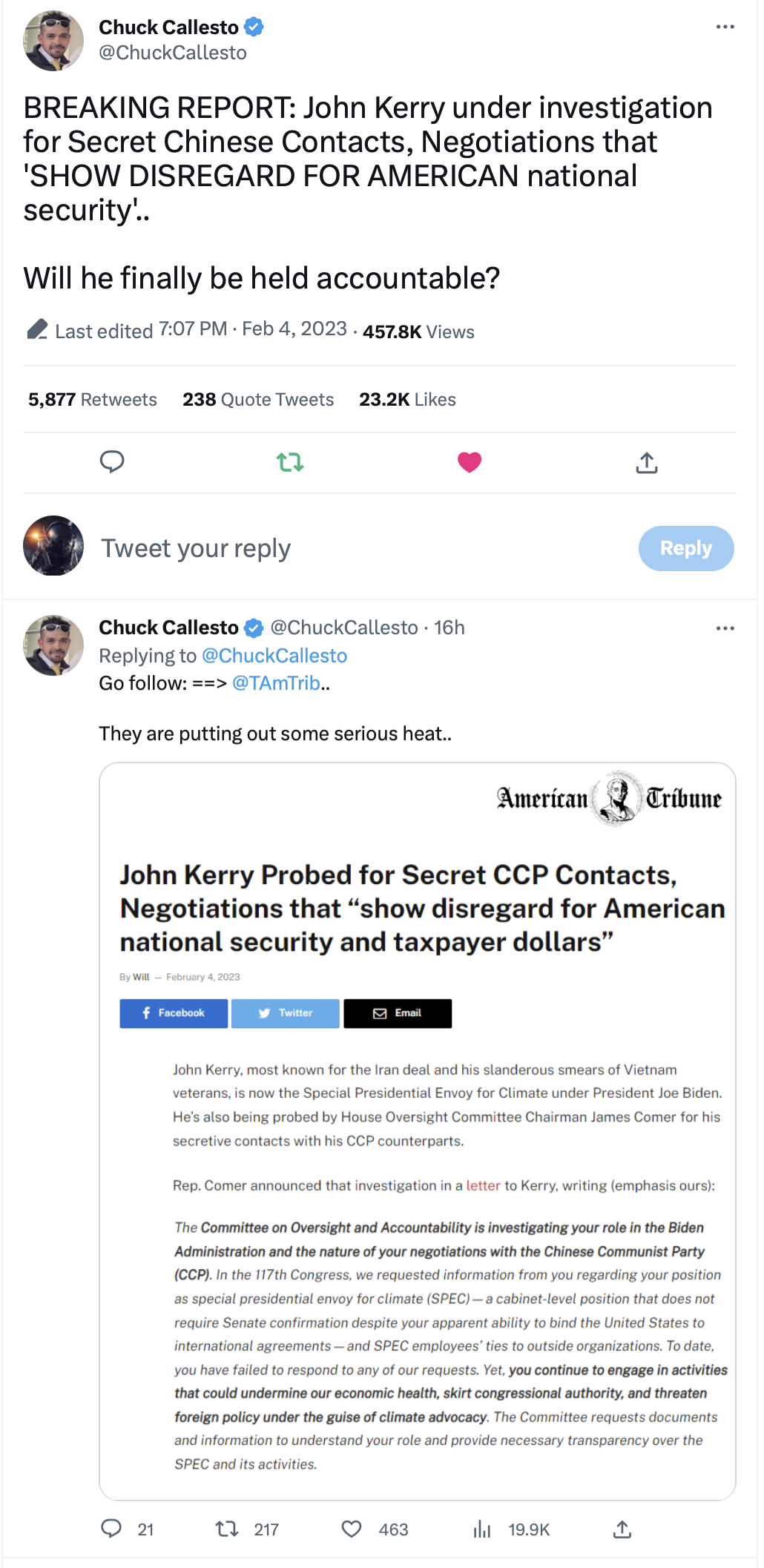Undo retweet with the green retweet icon
764x1568 pixels.
(x=290, y=463)
